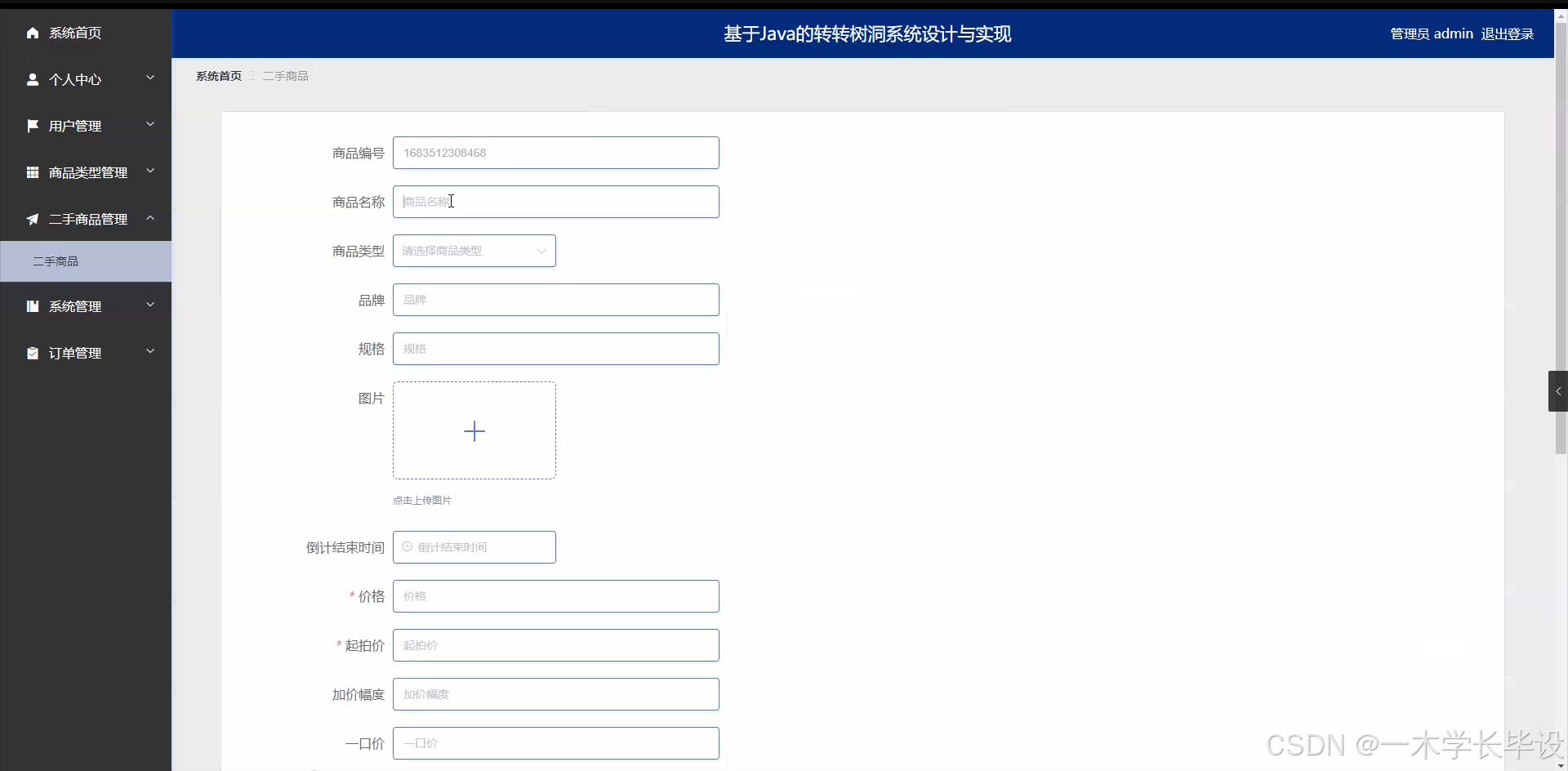The image size is (1568, 771).
Task: Click 退出登录 to log out
Action: (1508, 33)
